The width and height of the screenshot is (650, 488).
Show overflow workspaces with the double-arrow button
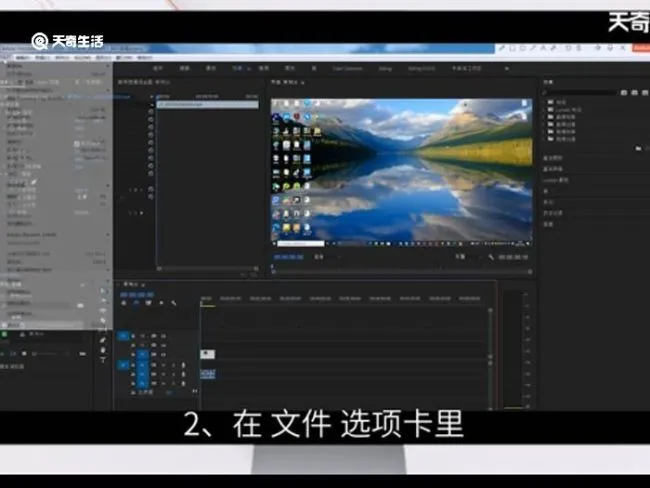point(507,68)
